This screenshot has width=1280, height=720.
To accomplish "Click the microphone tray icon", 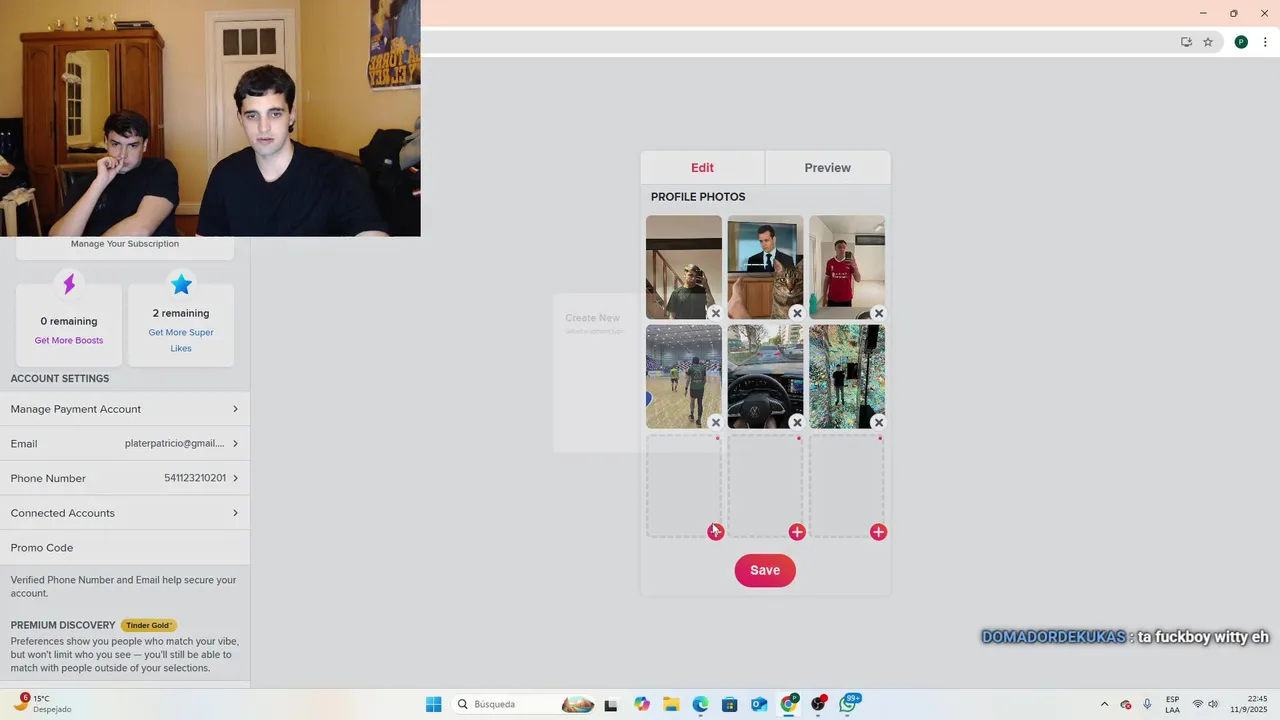I will pyautogui.click(x=1147, y=704).
